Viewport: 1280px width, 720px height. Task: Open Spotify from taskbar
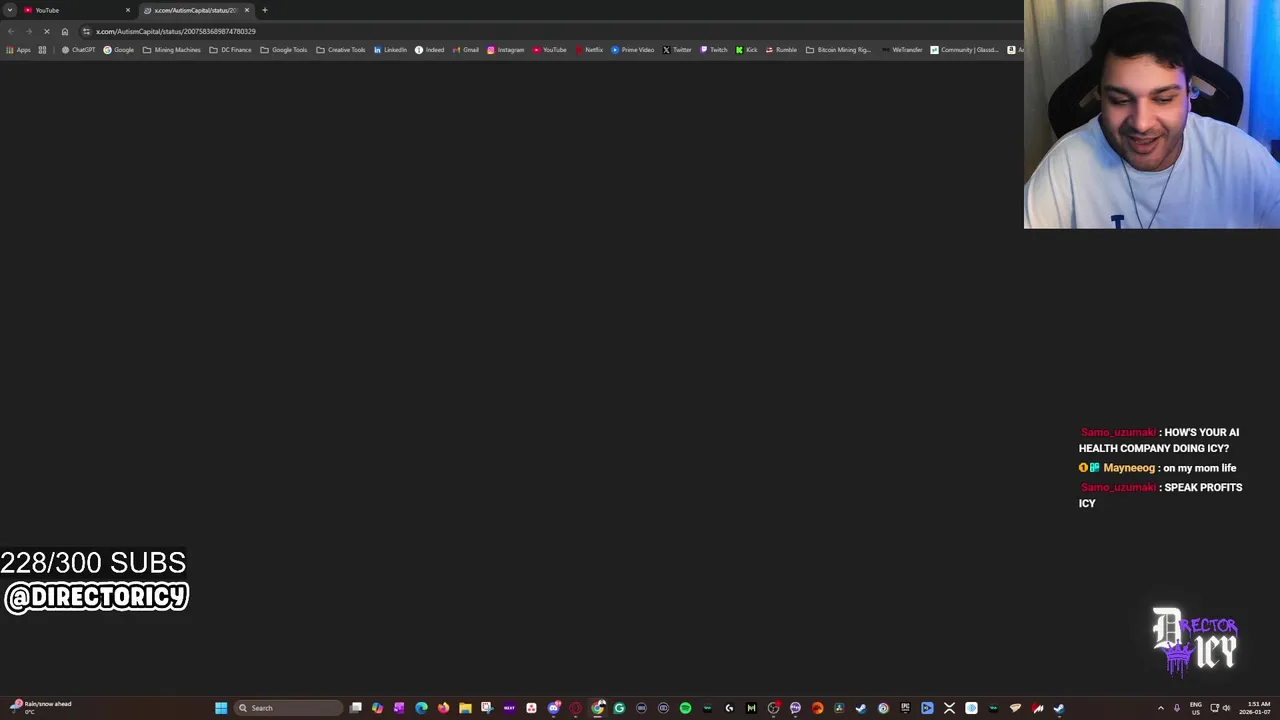pyautogui.click(x=685, y=708)
